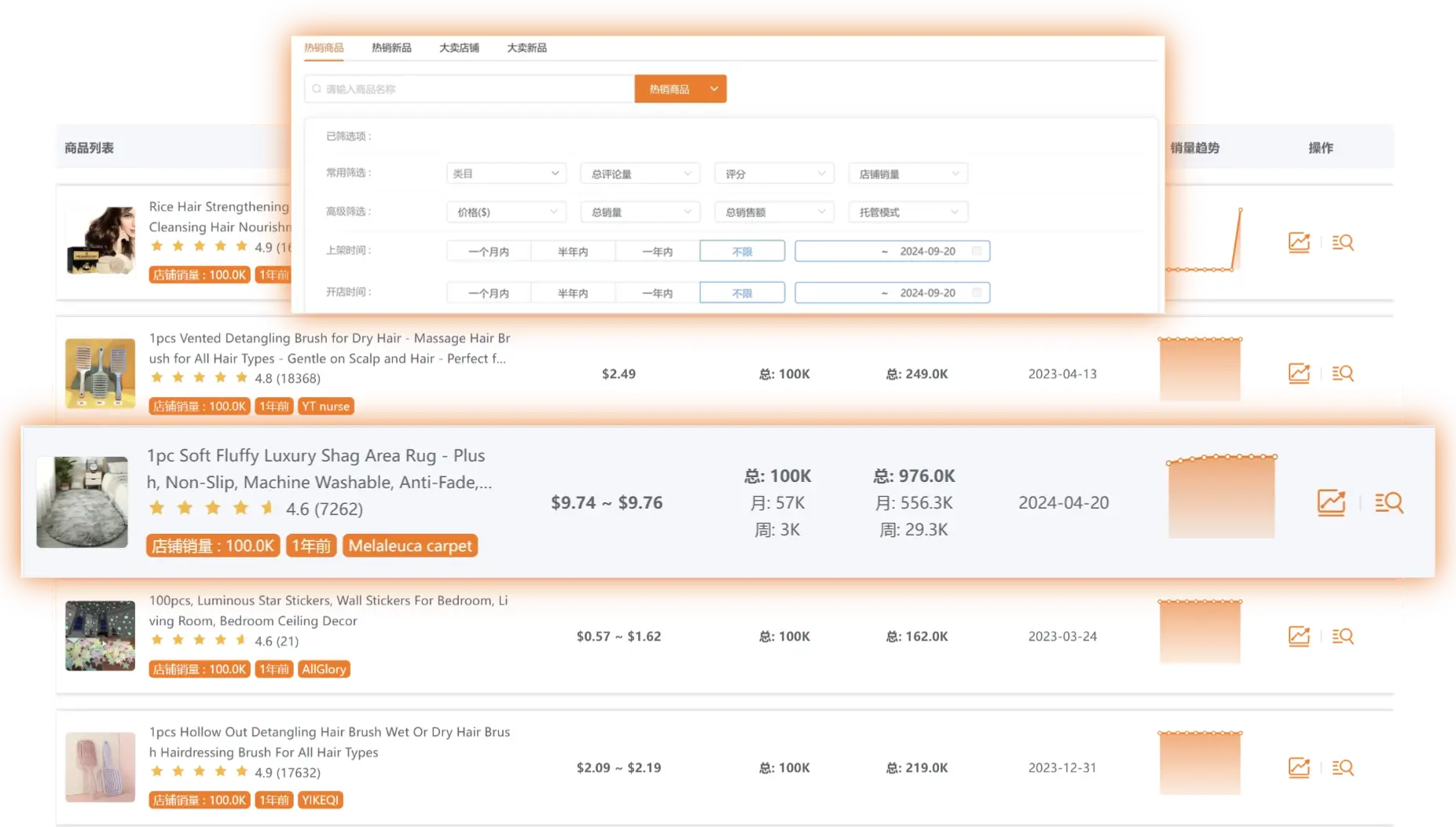Open the 开店时间 date range field
The width and height of the screenshot is (1456, 827).
892,293
